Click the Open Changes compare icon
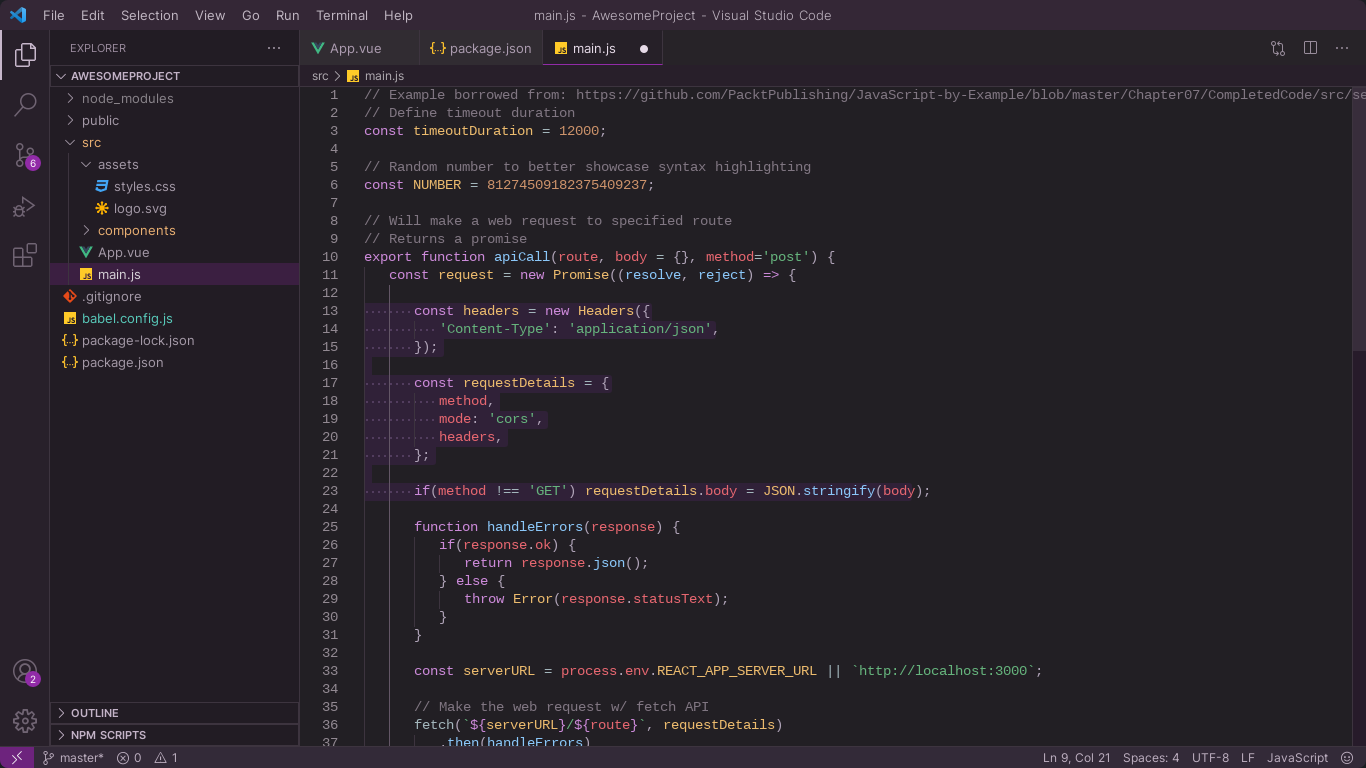Screen dimensions: 1366x768 1278,48
